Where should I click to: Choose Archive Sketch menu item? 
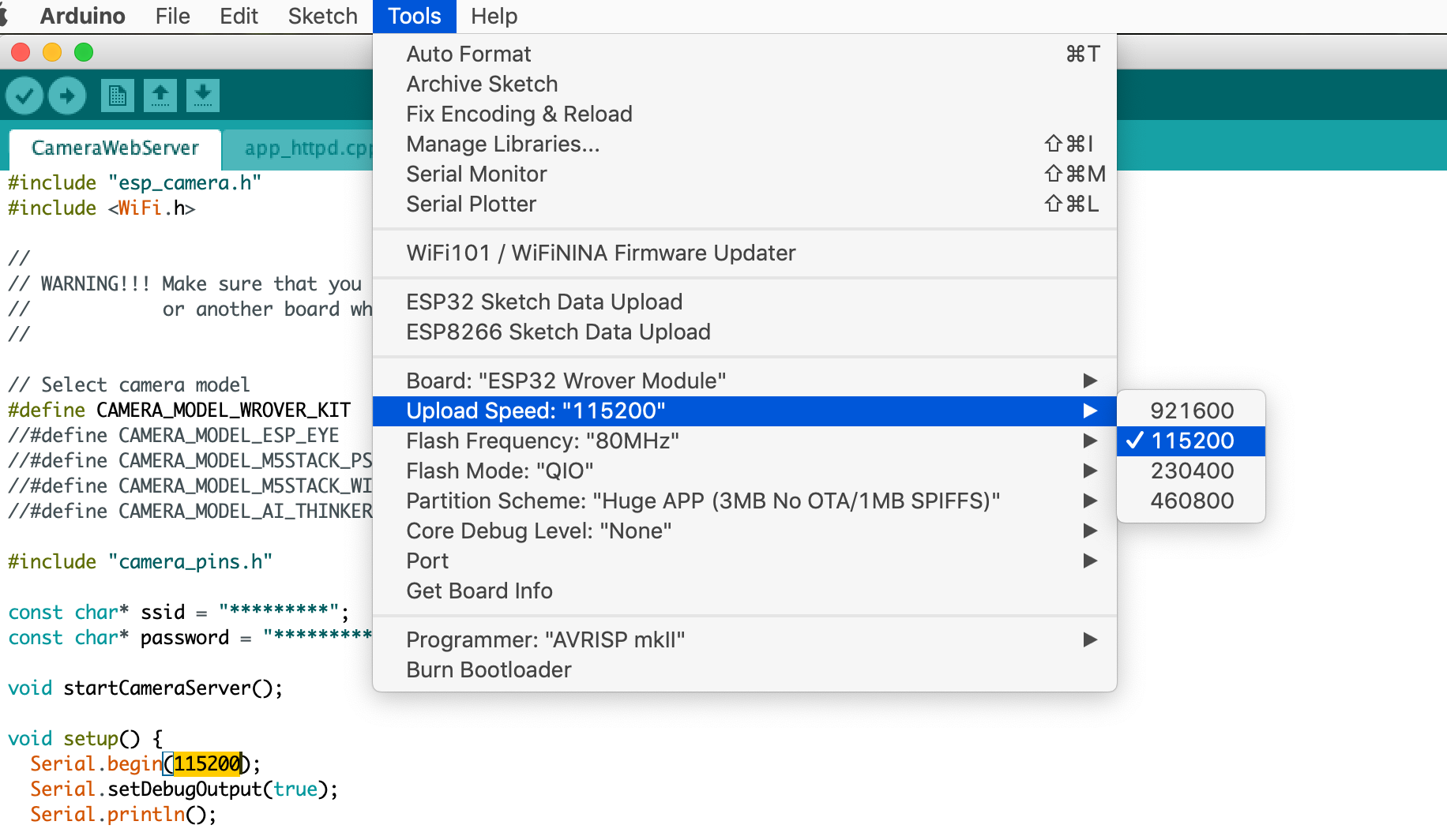(x=744, y=84)
